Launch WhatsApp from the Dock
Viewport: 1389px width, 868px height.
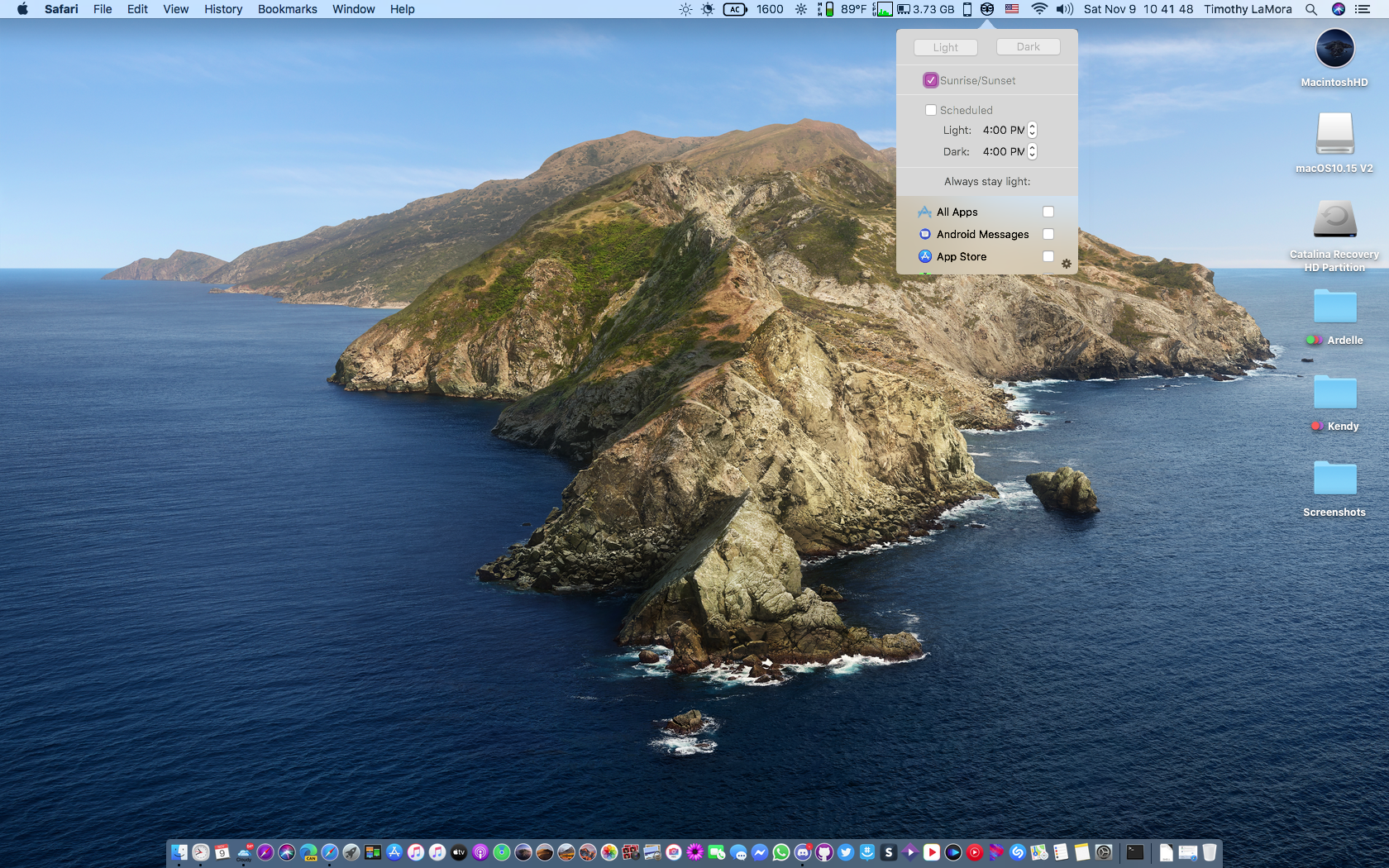pos(781,852)
